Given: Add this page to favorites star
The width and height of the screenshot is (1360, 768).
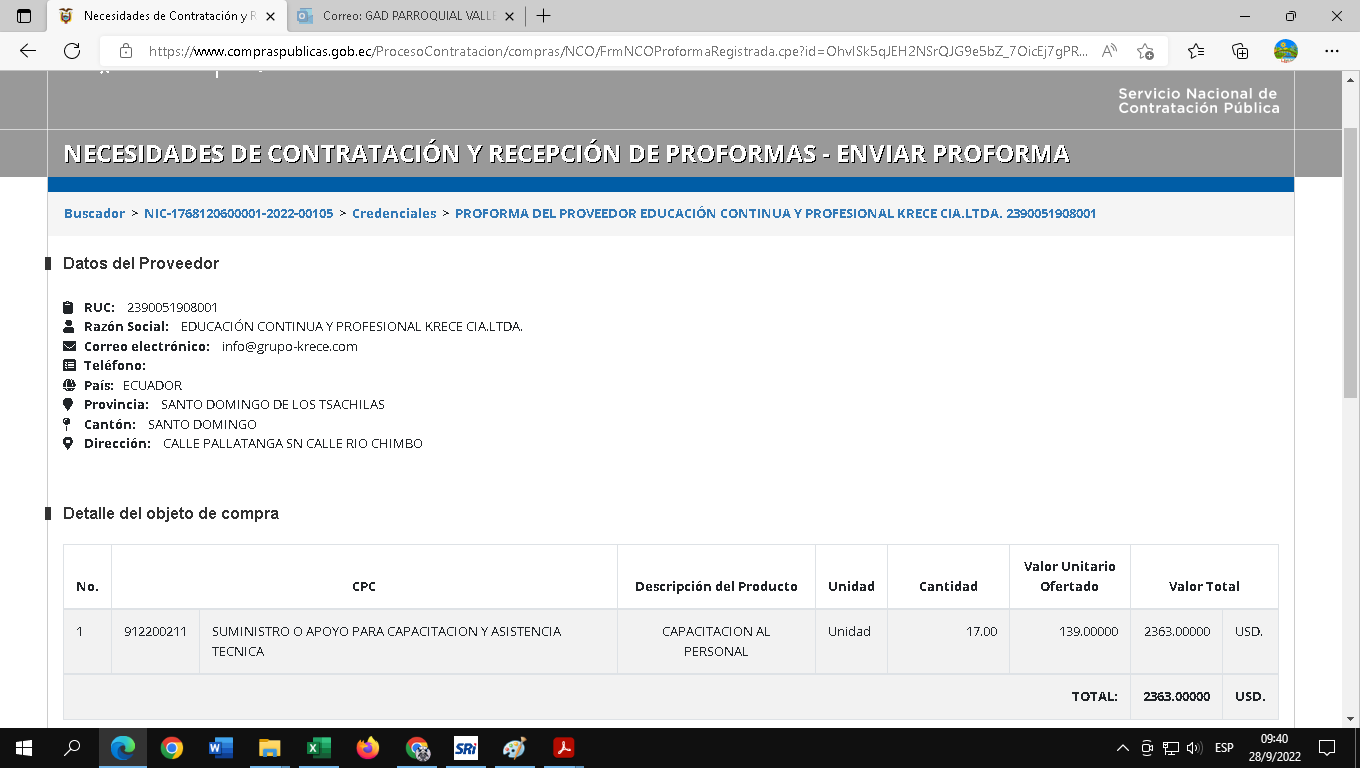Looking at the screenshot, I should pos(1145,51).
